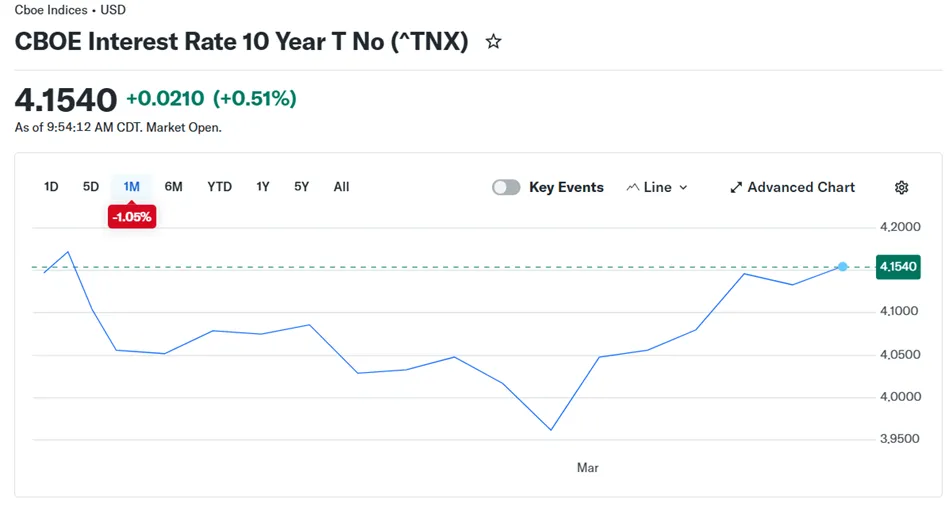Viewport: 949px width, 507px height.
Task: Open chart settings gear icon
Action: (901, 187)
